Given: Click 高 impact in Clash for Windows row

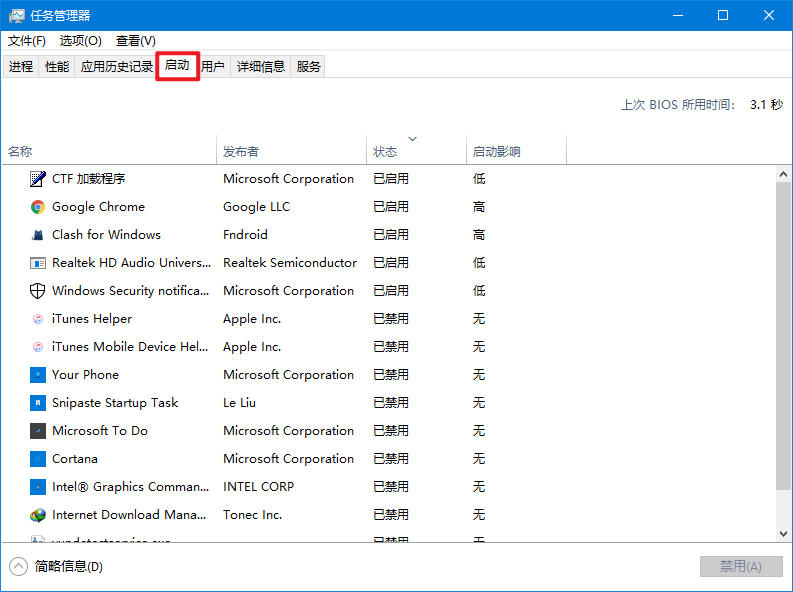Looking at the screenshot, I should (479, 235).
